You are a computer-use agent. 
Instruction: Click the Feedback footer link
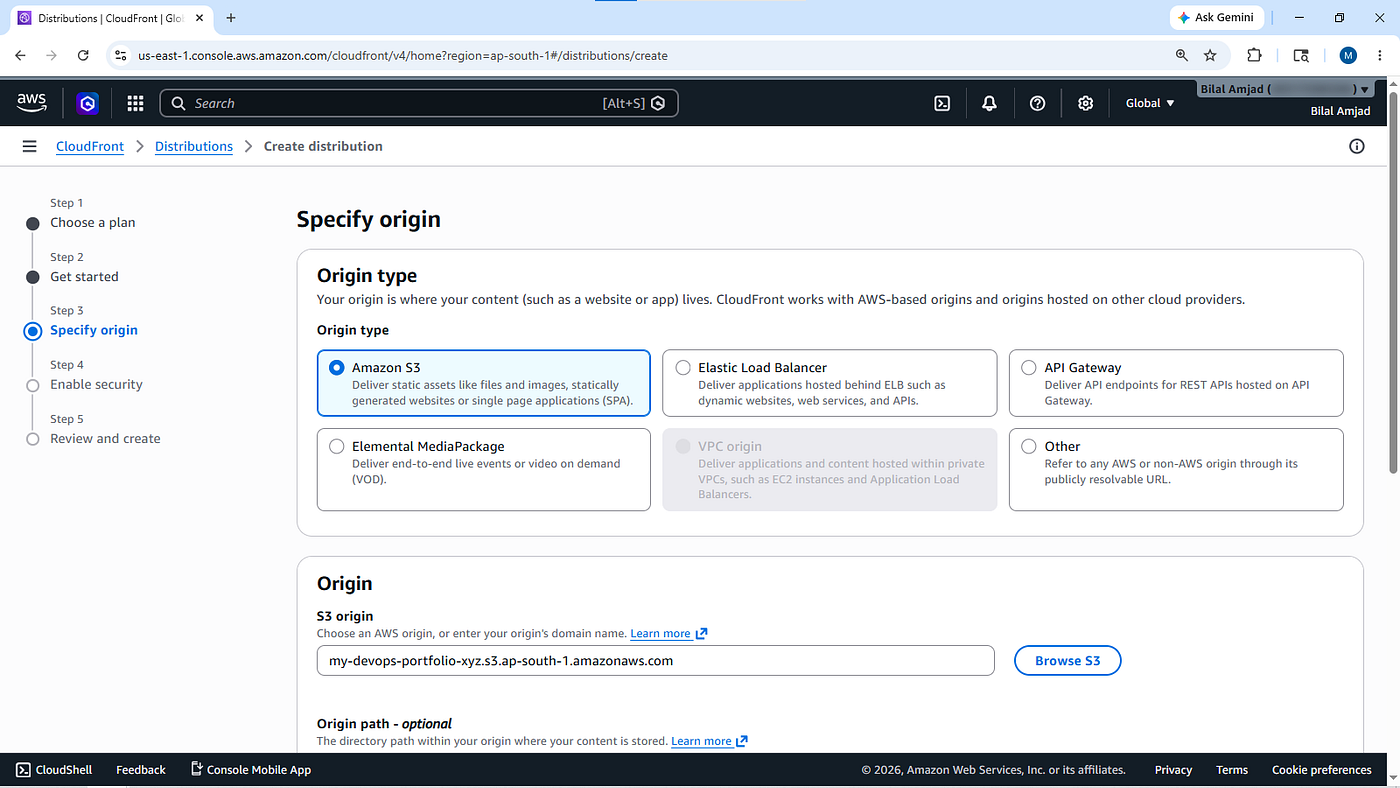pos(141,770)
